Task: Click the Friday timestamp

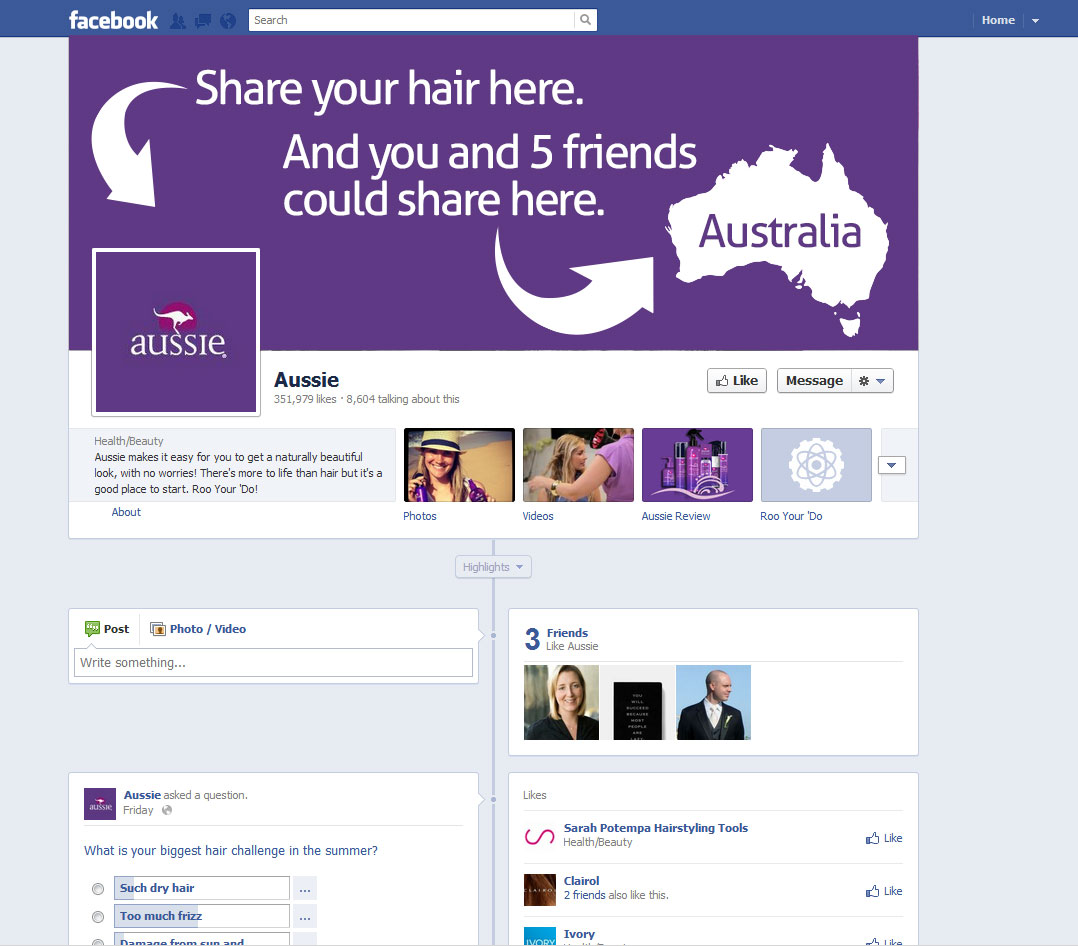Action: coord(138,811)
